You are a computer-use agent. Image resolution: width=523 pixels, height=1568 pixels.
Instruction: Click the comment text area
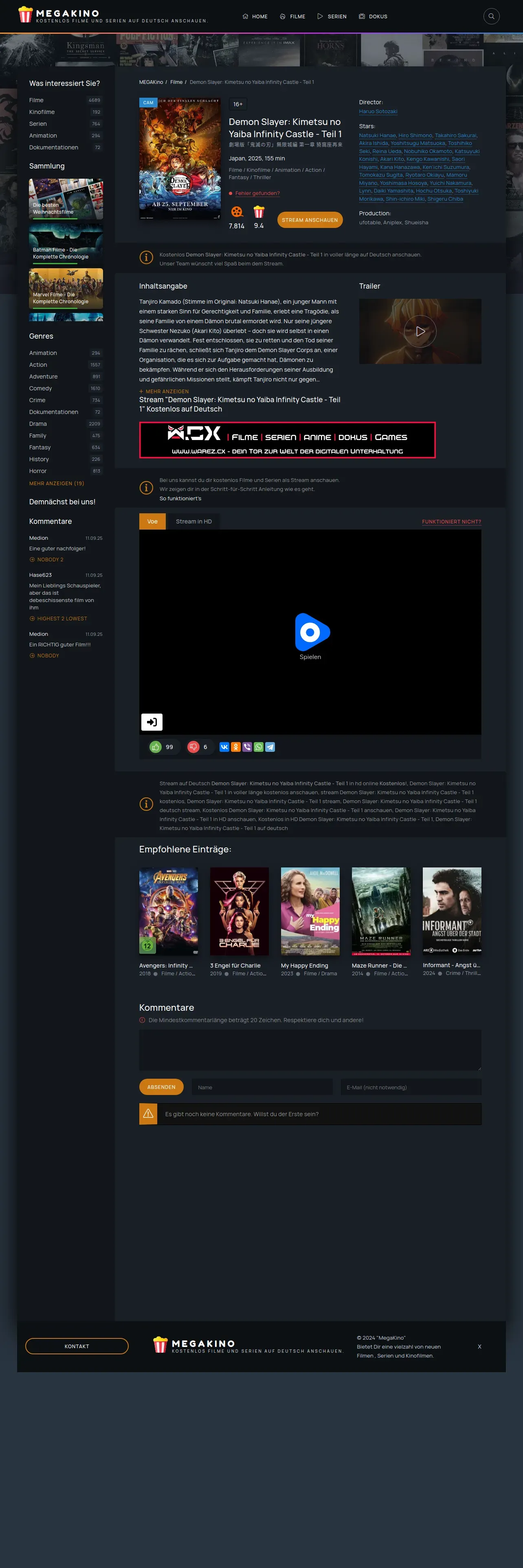pyautogui.click(x=310, y=1050)
